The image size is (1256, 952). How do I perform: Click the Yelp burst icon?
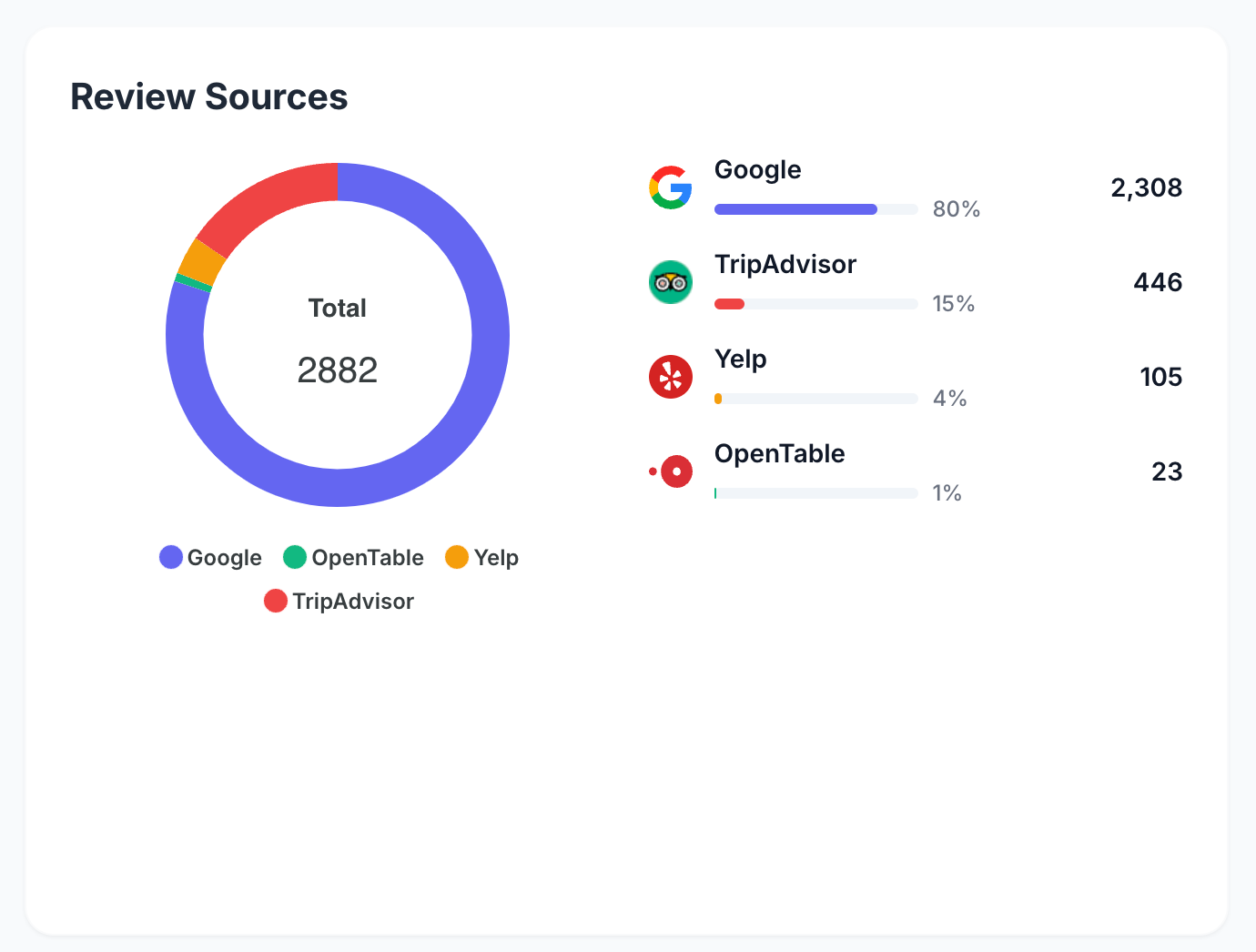coord(671,377)
